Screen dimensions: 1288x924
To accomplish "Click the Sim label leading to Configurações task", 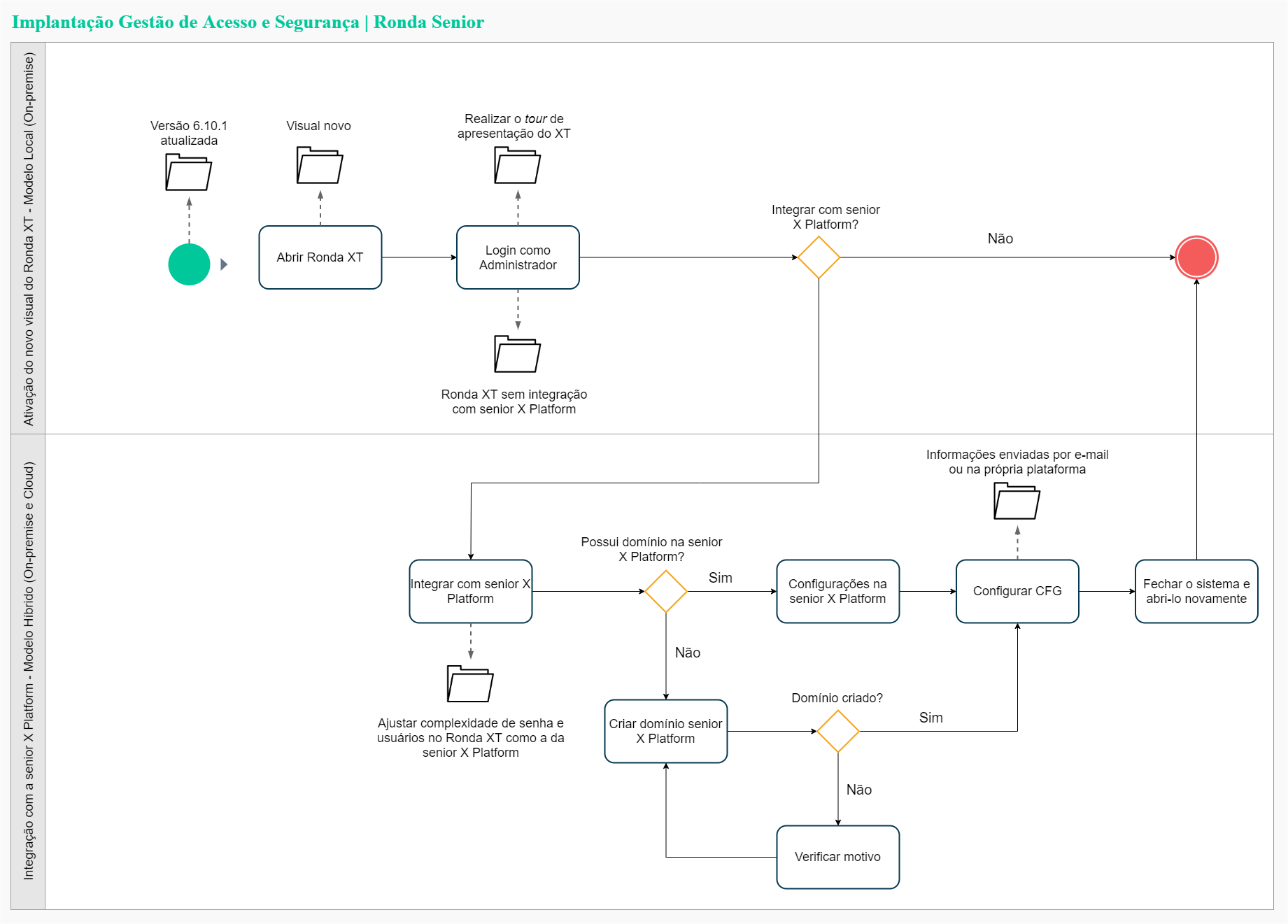I will 721,578.
